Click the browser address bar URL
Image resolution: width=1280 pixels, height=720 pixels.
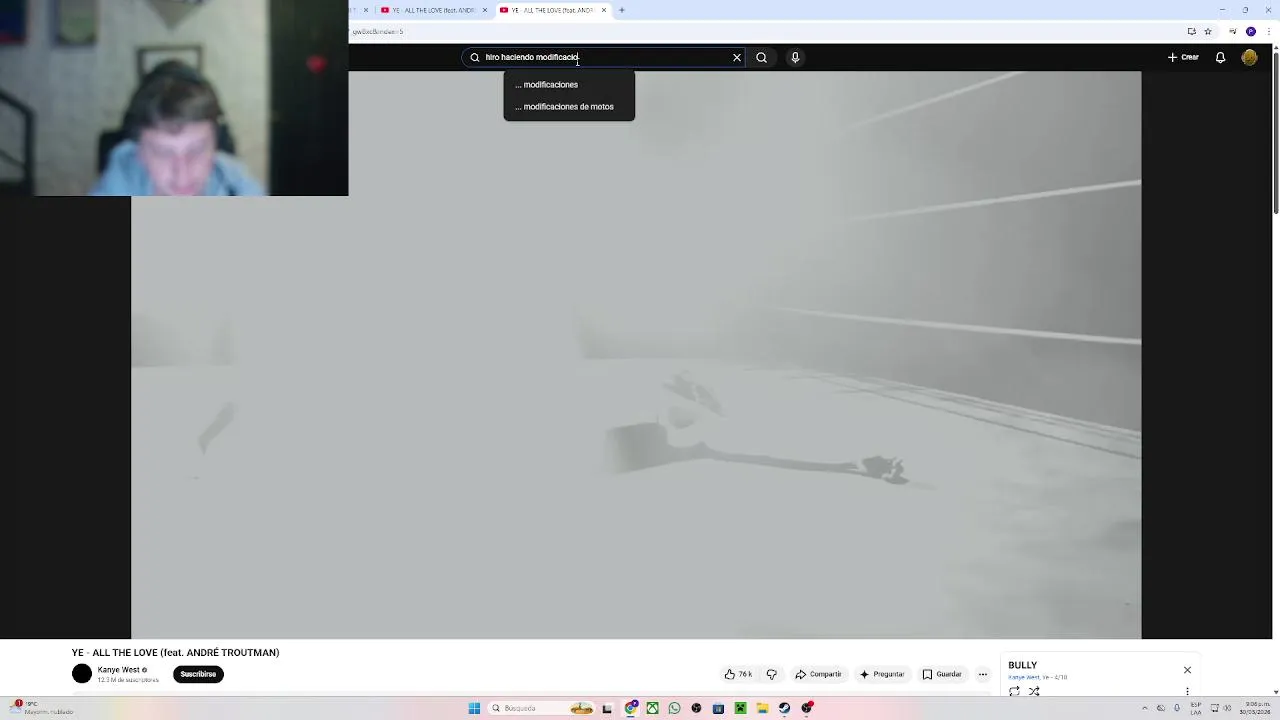click(378, 32)
